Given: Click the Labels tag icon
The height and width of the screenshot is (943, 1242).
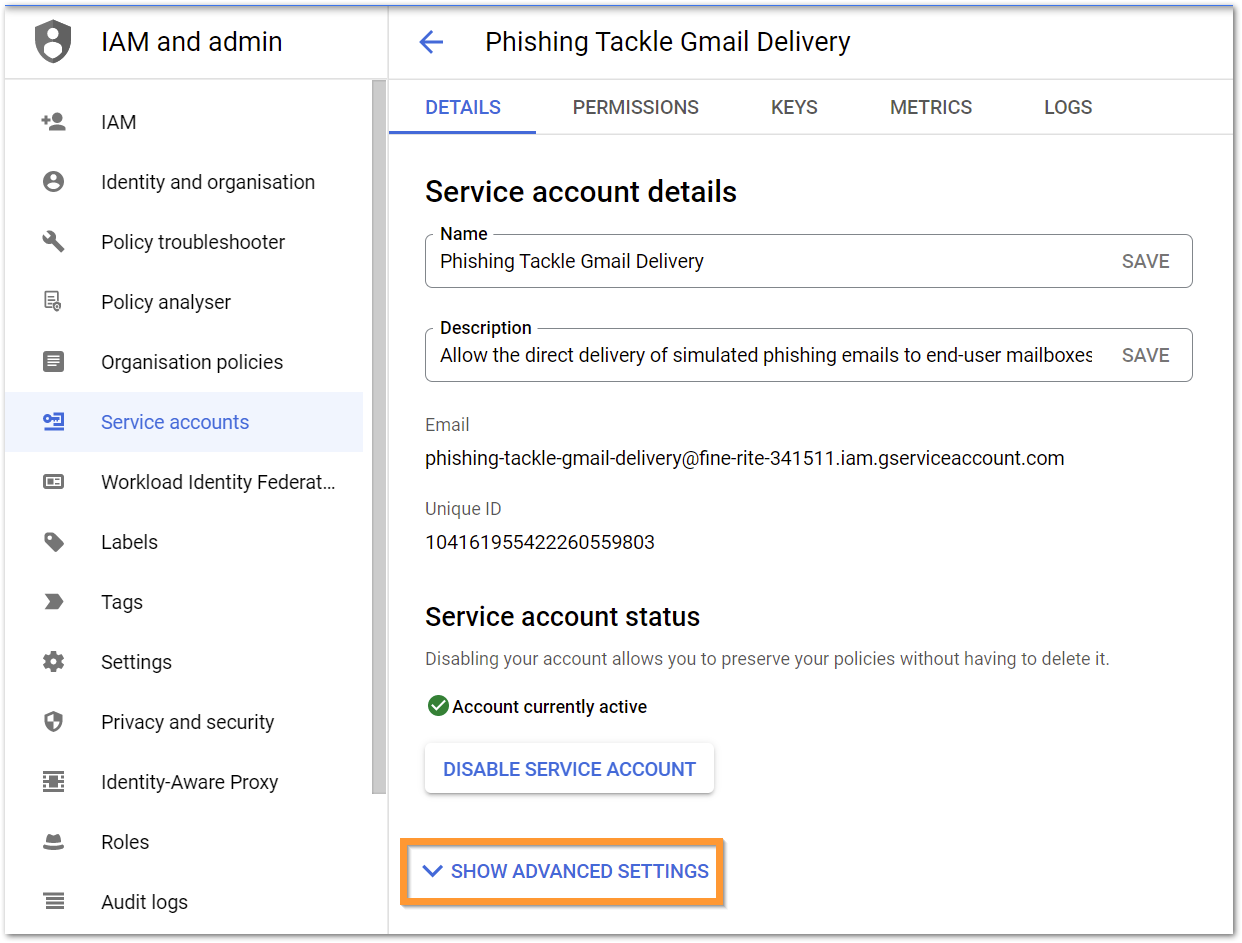Looking at the screenshot, I should pyautogui.click(x=54, y=542).
